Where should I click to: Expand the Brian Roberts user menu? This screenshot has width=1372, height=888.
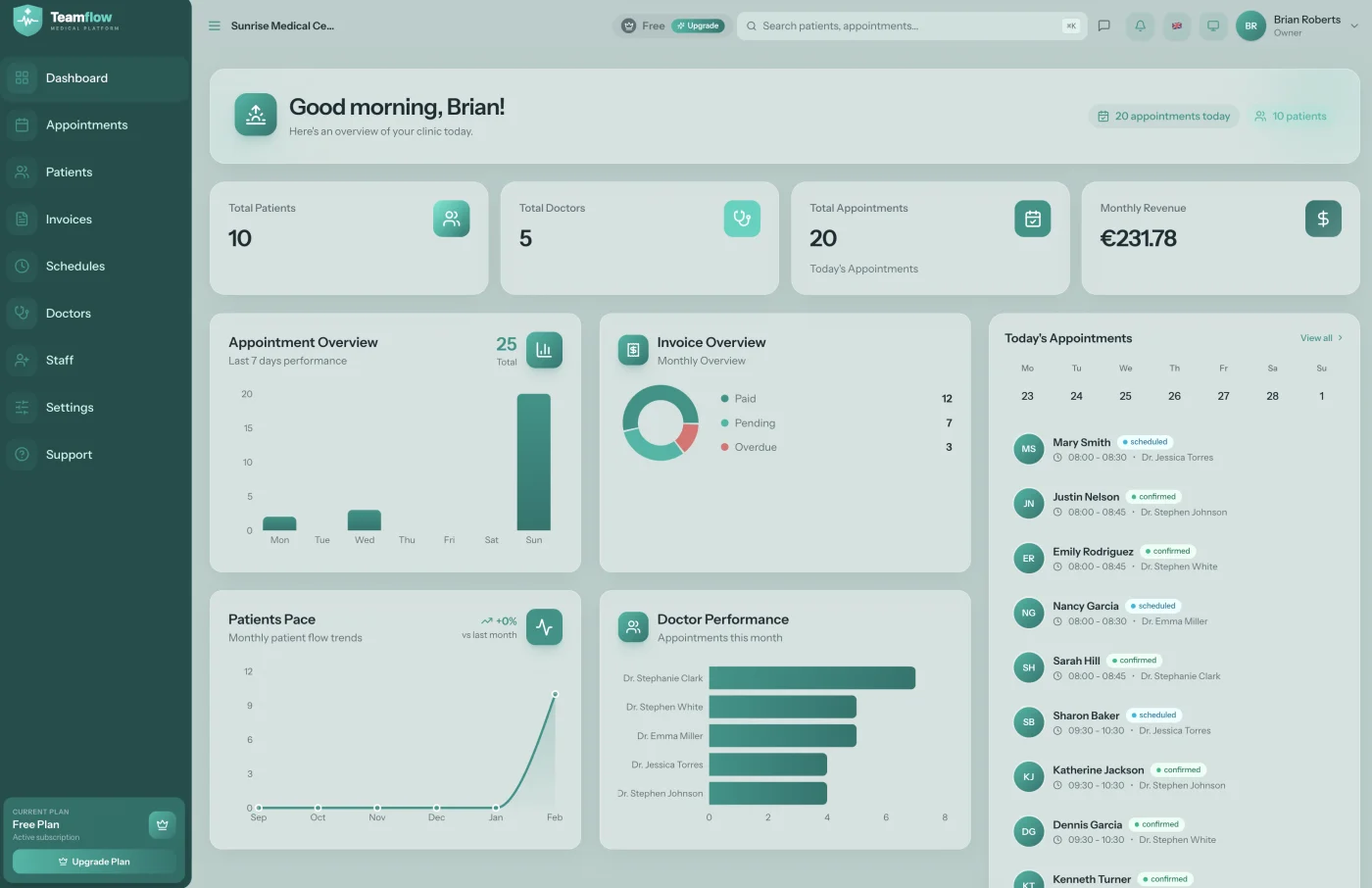(x=1298, y=26)
